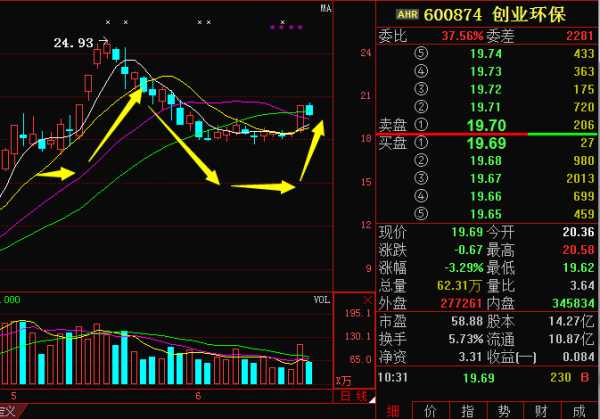Click the AHR badge beside stock code
The width and height of the screenshot is (600, 419).
(x=408, y=14)
